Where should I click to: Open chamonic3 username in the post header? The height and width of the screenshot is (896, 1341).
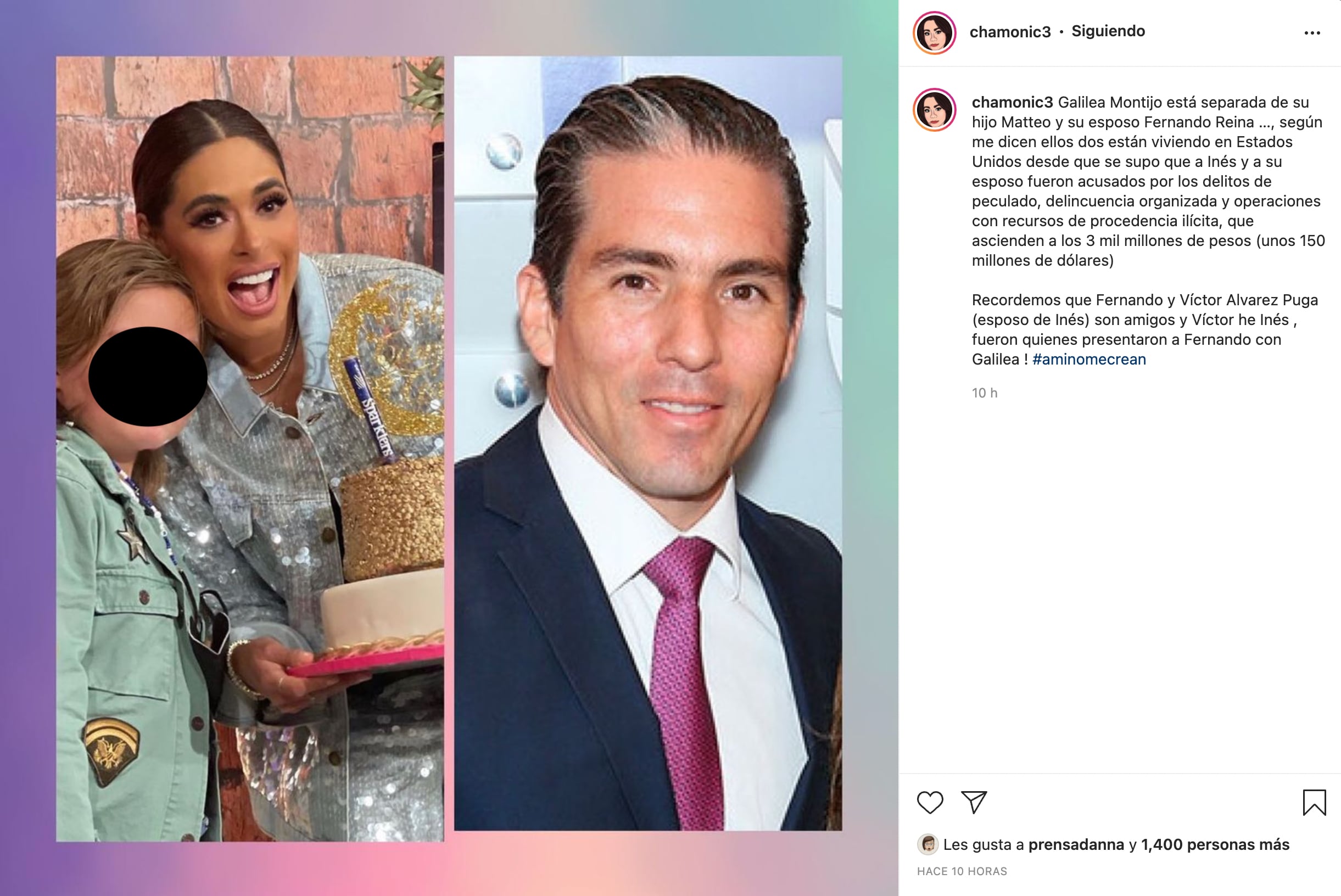click(x=1010, y=32)
